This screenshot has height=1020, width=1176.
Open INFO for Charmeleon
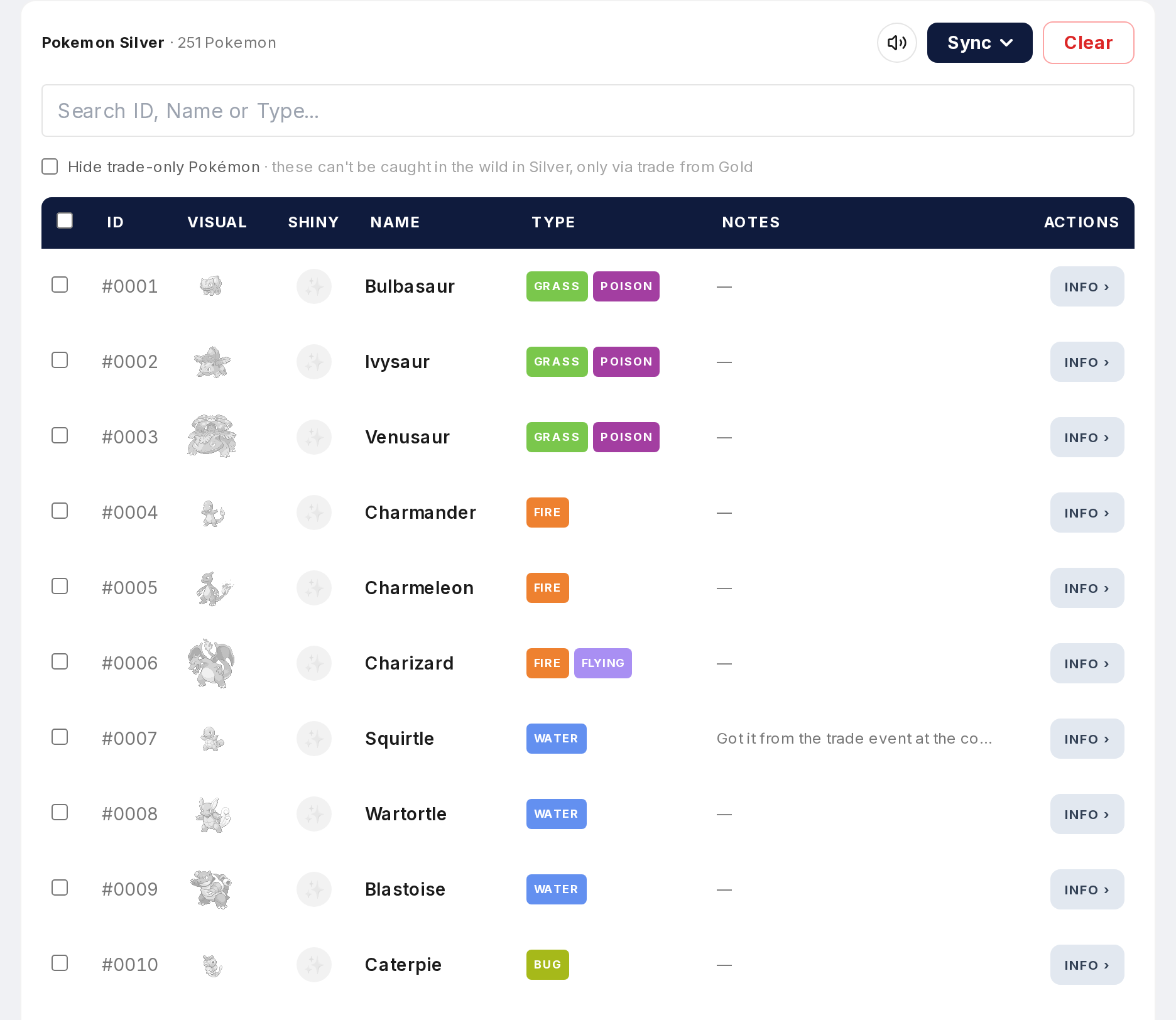tap(1087, 588)
